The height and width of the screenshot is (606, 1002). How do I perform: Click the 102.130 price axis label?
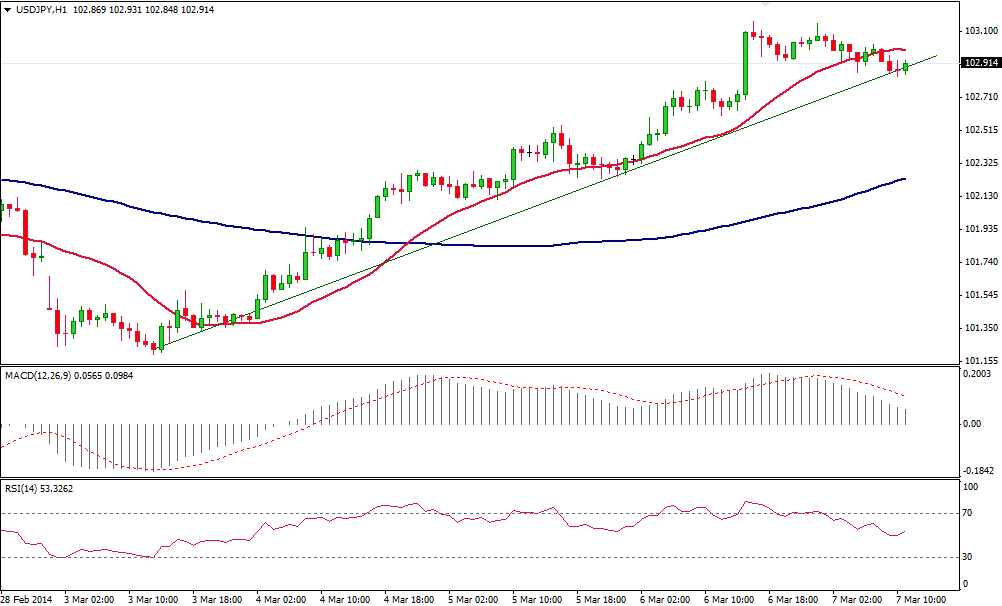click(x=977, y=196)
